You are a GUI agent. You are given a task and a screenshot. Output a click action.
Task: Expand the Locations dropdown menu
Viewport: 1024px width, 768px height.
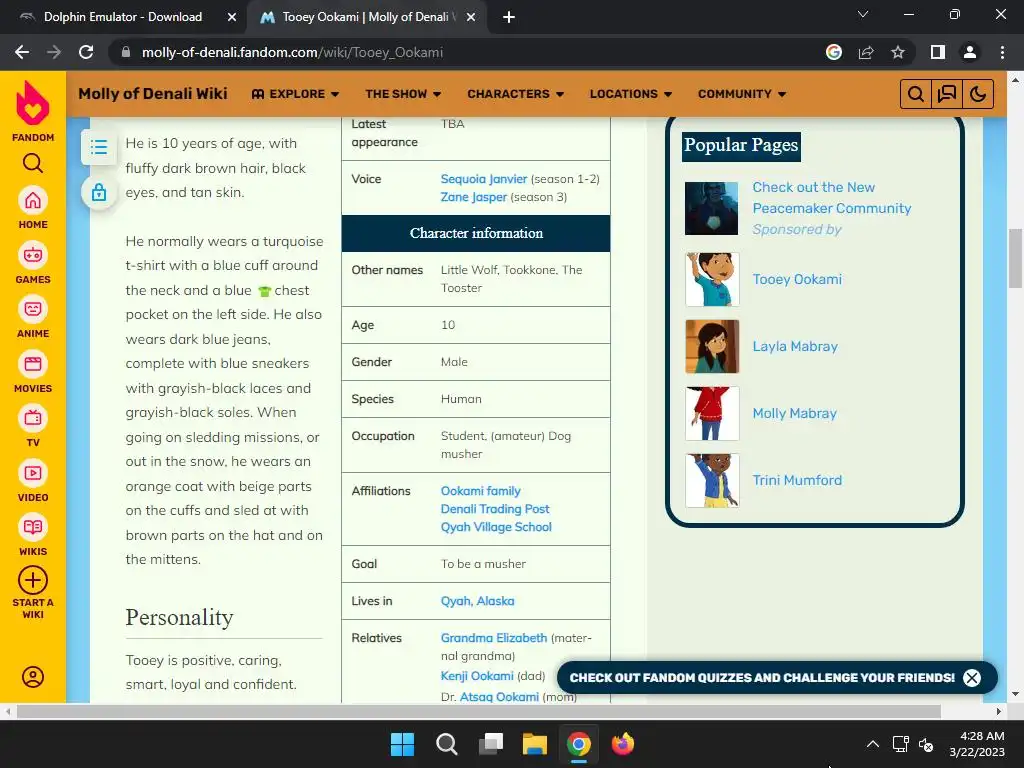pyautogui.click(x=630, y=94)
